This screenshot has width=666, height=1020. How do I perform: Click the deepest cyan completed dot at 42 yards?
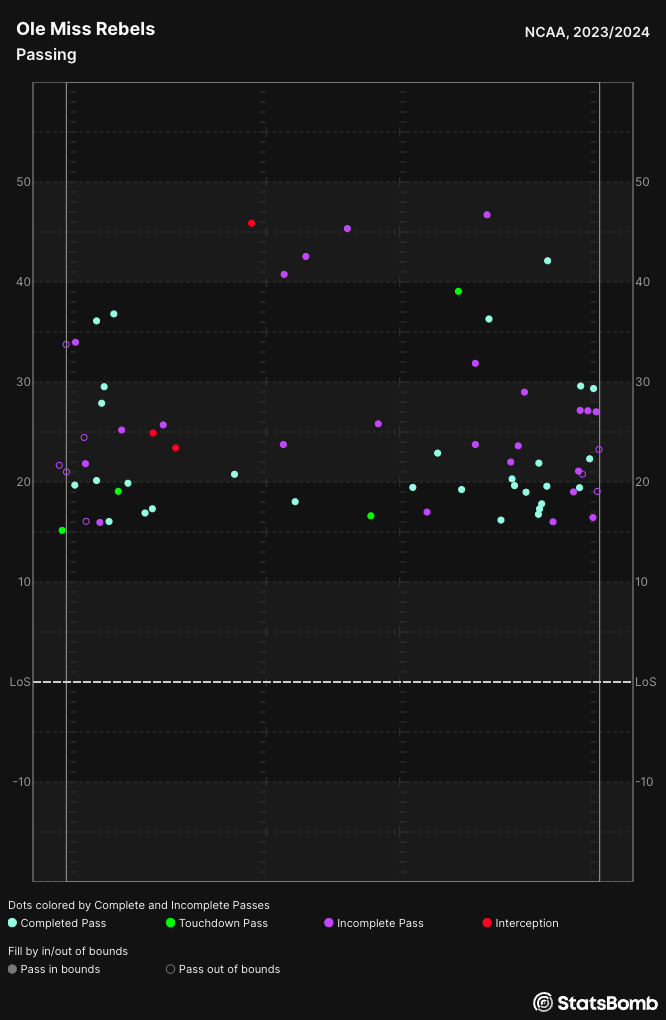point(548,261)
